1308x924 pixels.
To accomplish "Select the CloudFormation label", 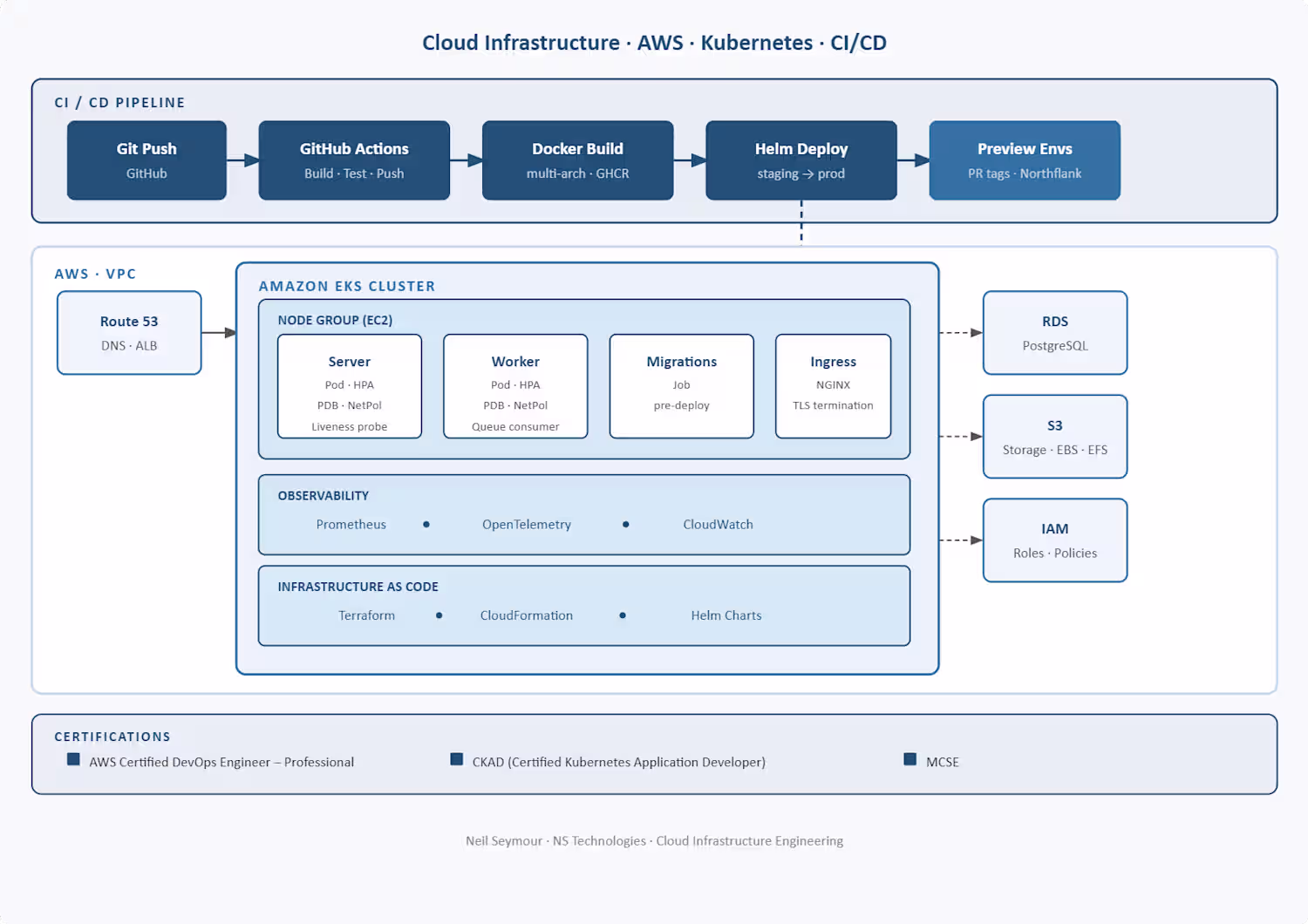I will click(x=527, y=615).
